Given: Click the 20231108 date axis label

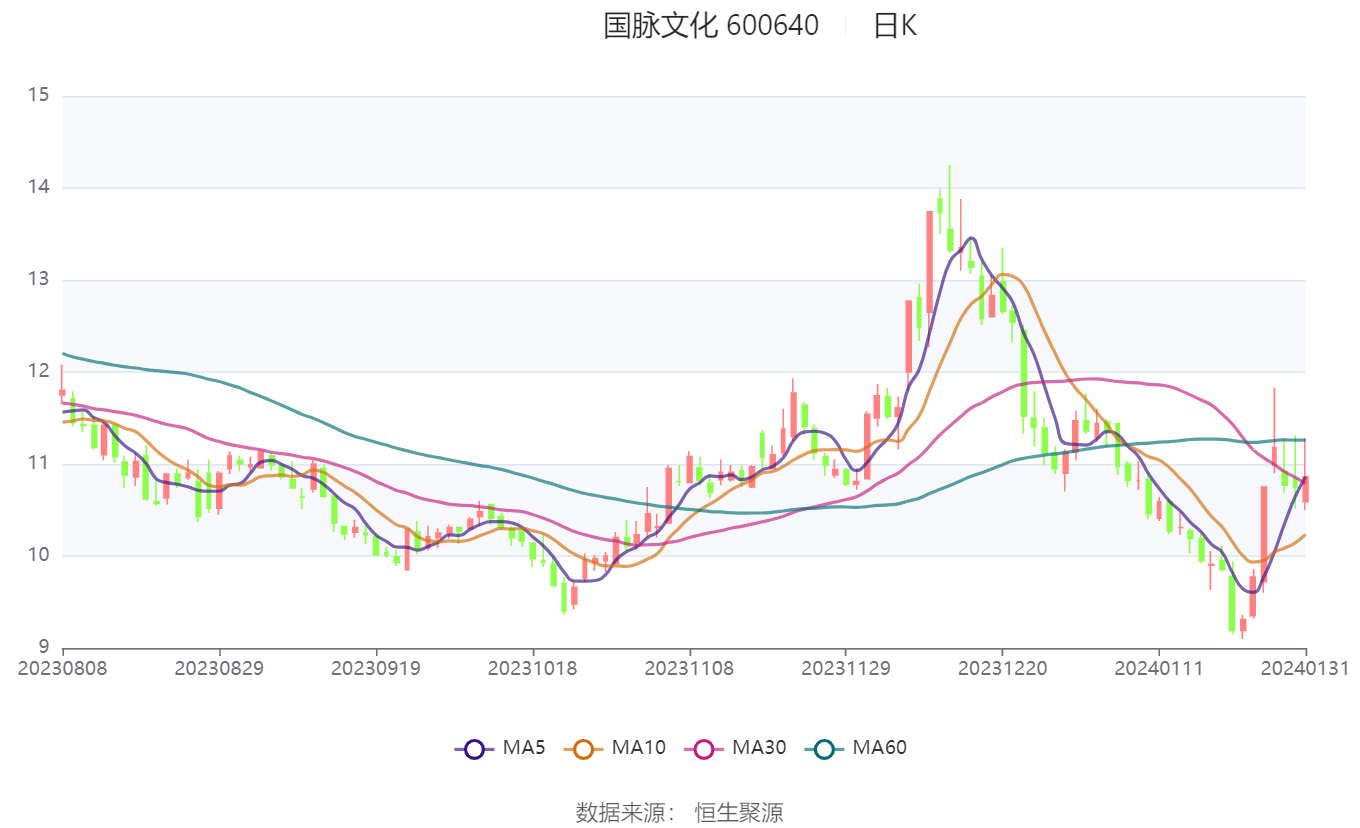Looking at the screenshot, I should coord(690,667).
